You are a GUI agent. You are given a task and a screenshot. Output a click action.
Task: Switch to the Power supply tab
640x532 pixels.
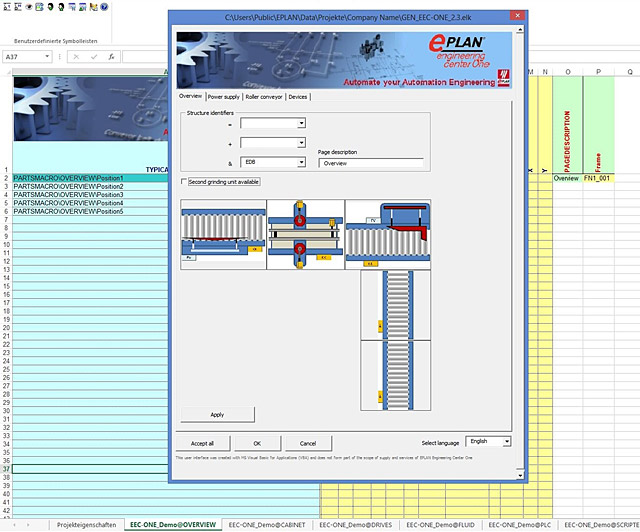tap(224, 97)
